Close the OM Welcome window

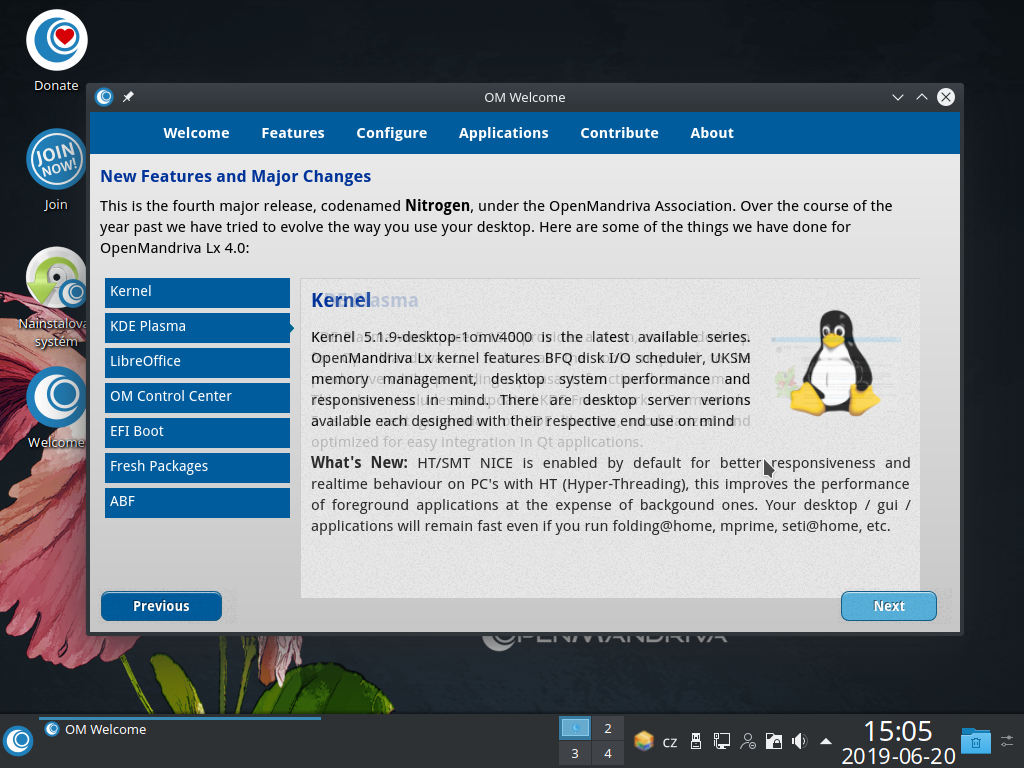(946, 97)
